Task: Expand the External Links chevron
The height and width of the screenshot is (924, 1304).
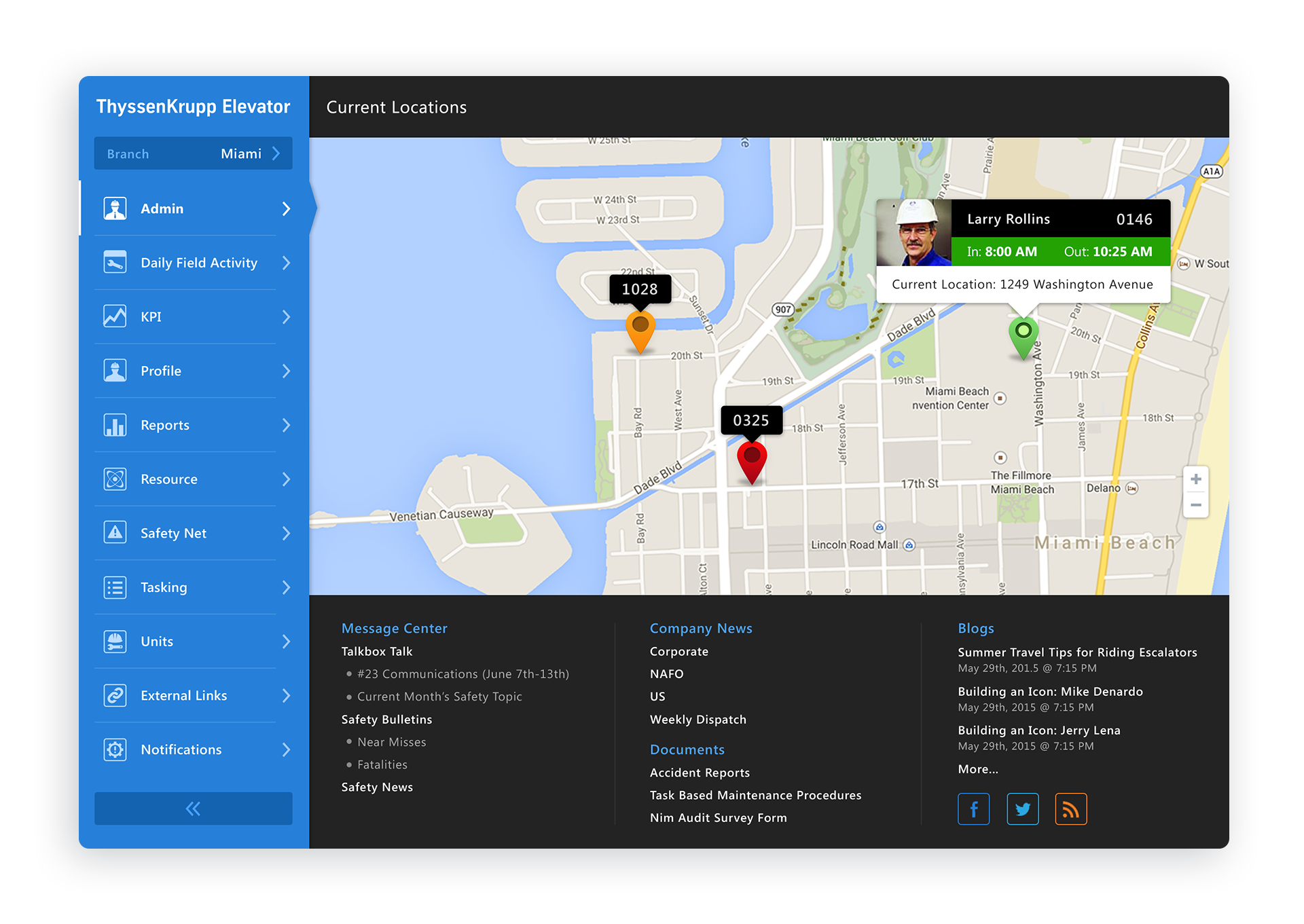Action: tap(286, 695)
